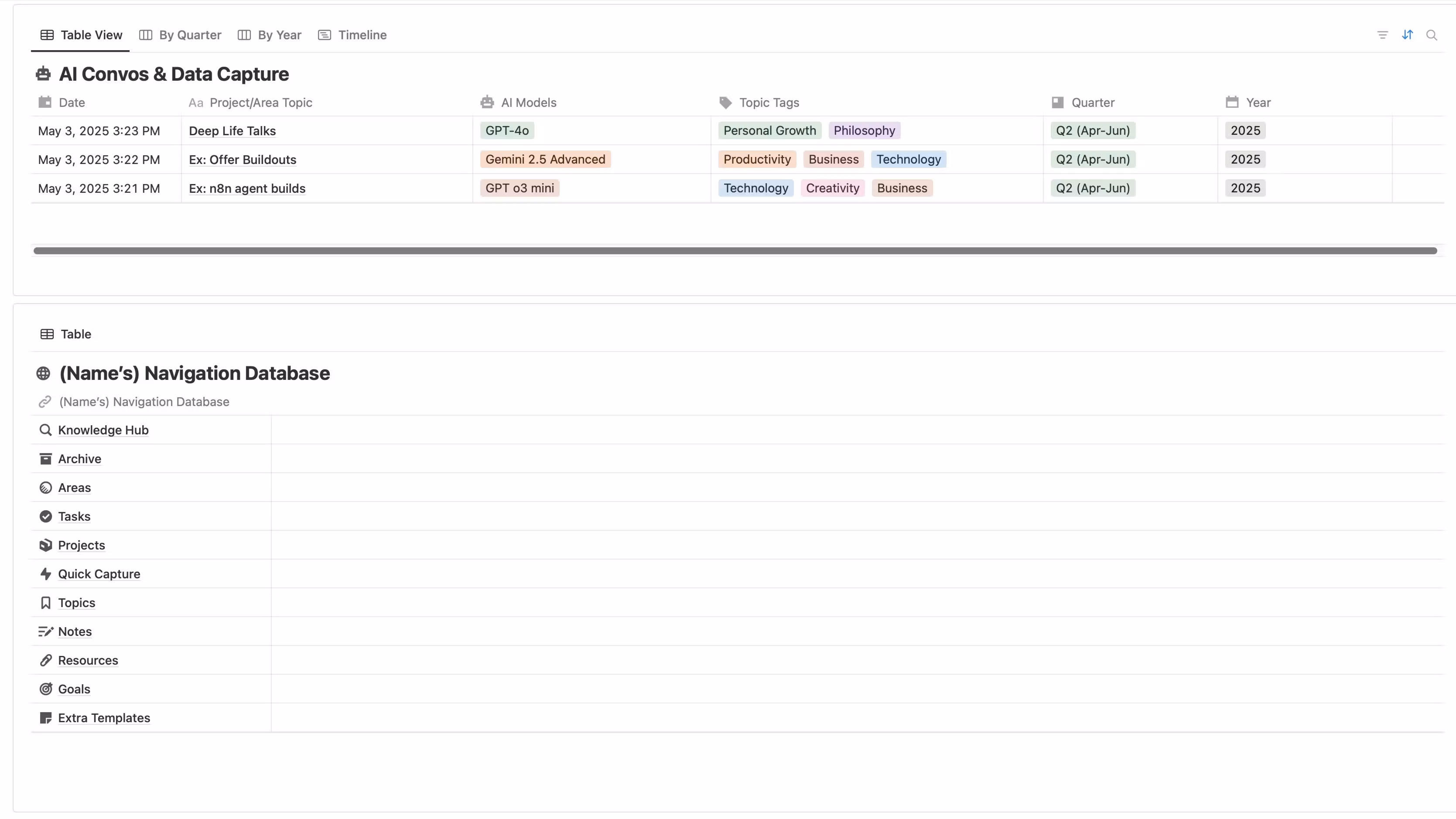Click the horizontal scrollbar under the table
Image resolution: width=1456 pixels, height=819 pixels.
735,250
